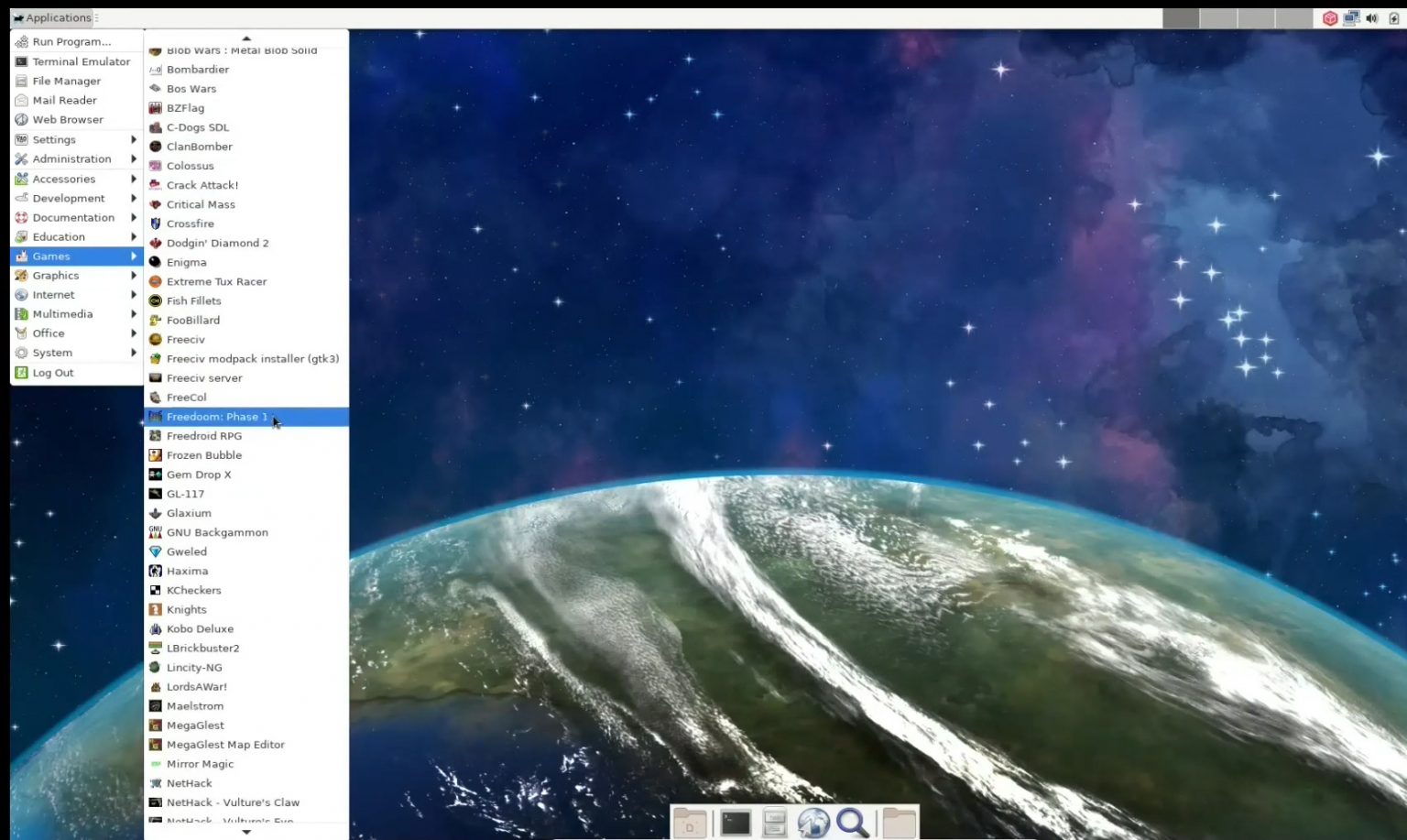Open the web browser globe in dock
This screenshot has height=840, width=1407.
(x=813, y=823)
